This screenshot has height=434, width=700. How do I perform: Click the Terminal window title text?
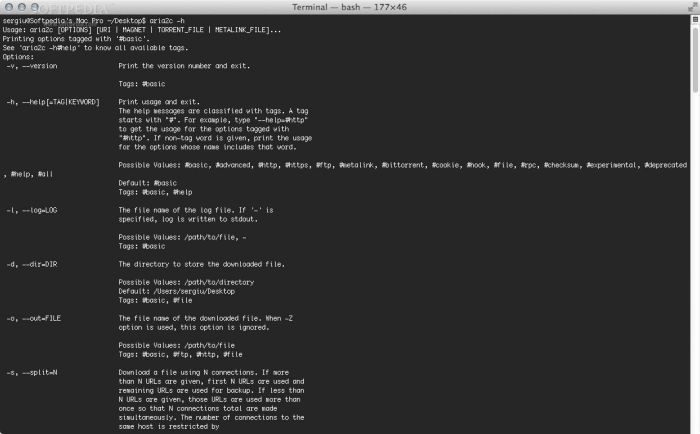[349, 7]
